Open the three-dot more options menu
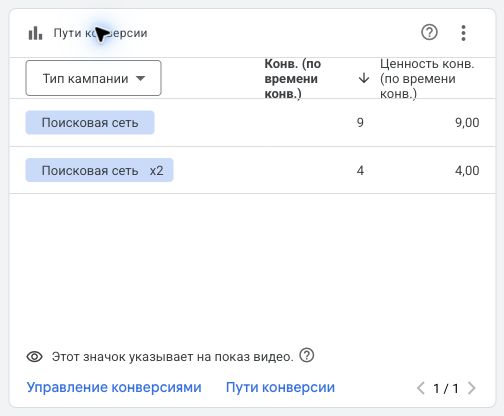Image resolution: width=504 pixels, height=416 pixels. (463, 33)
